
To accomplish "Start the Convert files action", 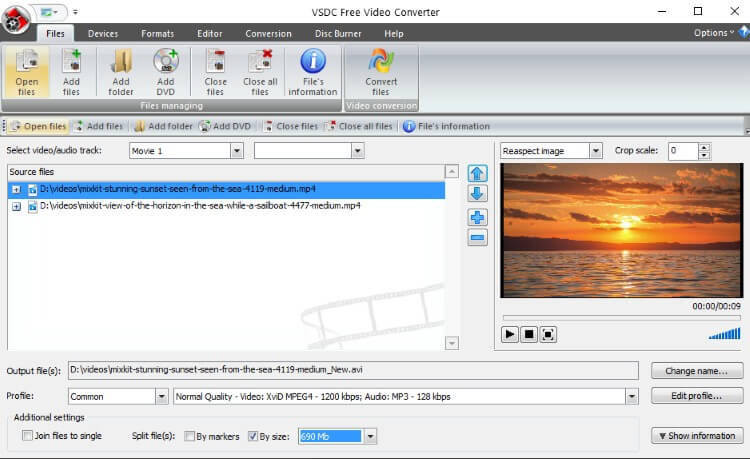I will 381,72.
